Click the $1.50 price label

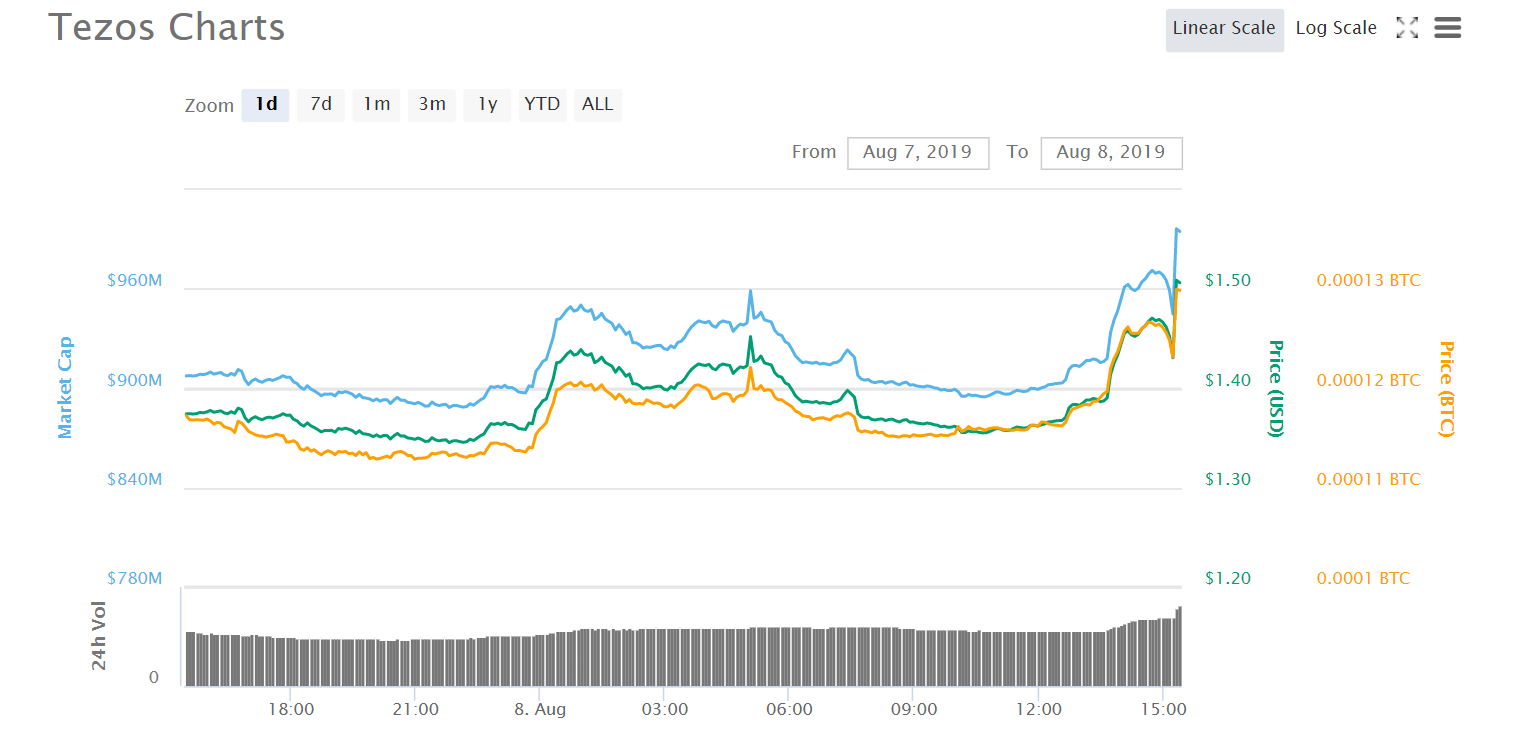click(1228, 281)
